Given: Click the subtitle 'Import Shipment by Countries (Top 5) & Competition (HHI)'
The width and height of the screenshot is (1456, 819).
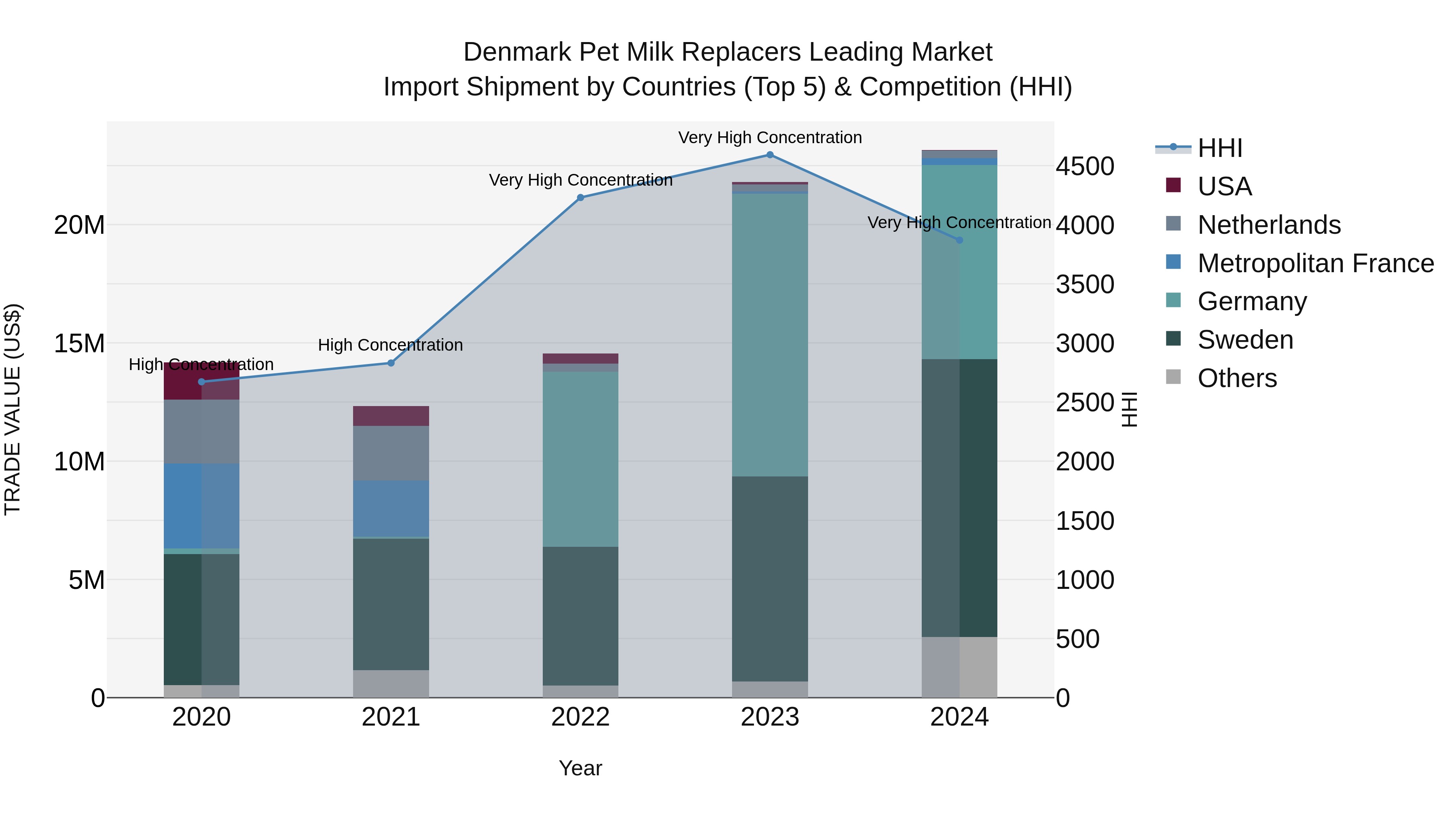Looking at the screenshot, I should [728, 87].
